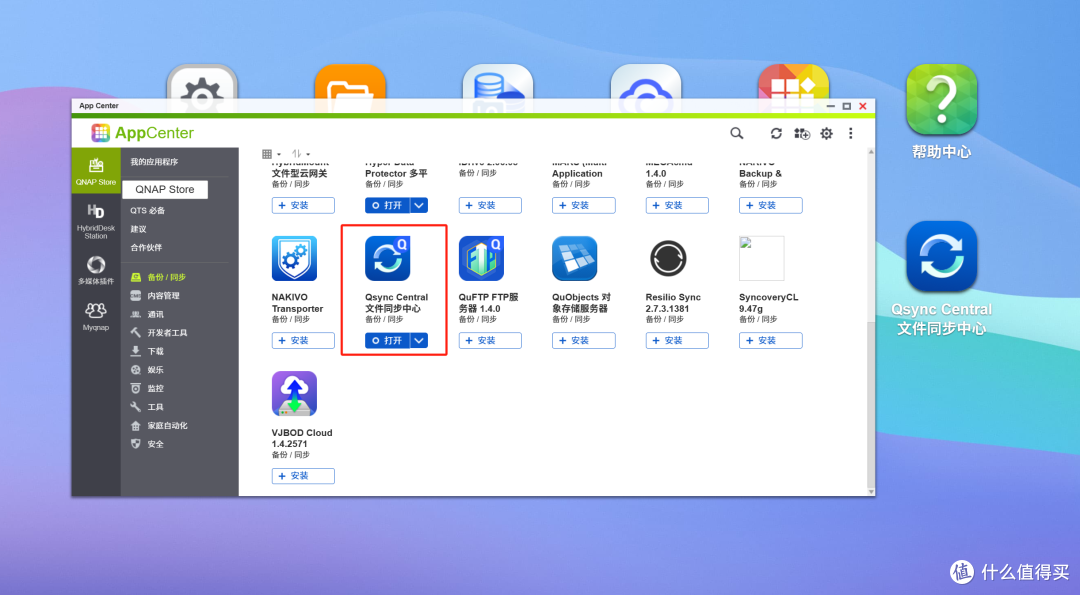Click the AppCenter logo in the header
The height and width of the screenshot is (595, 1080).
pyautogui.click(x=143, y=133)
